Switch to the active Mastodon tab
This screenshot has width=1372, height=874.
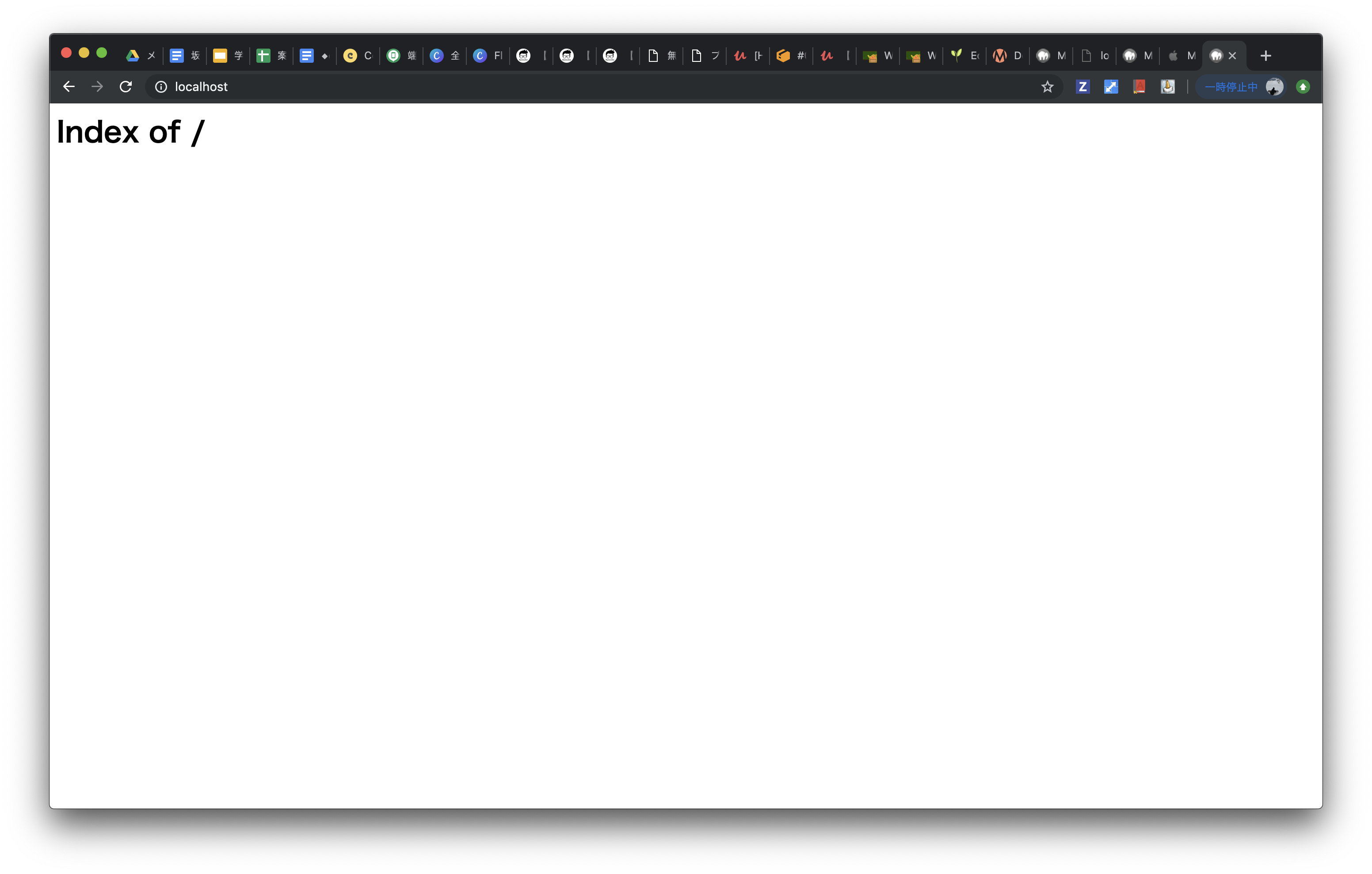click(1216, 55)
